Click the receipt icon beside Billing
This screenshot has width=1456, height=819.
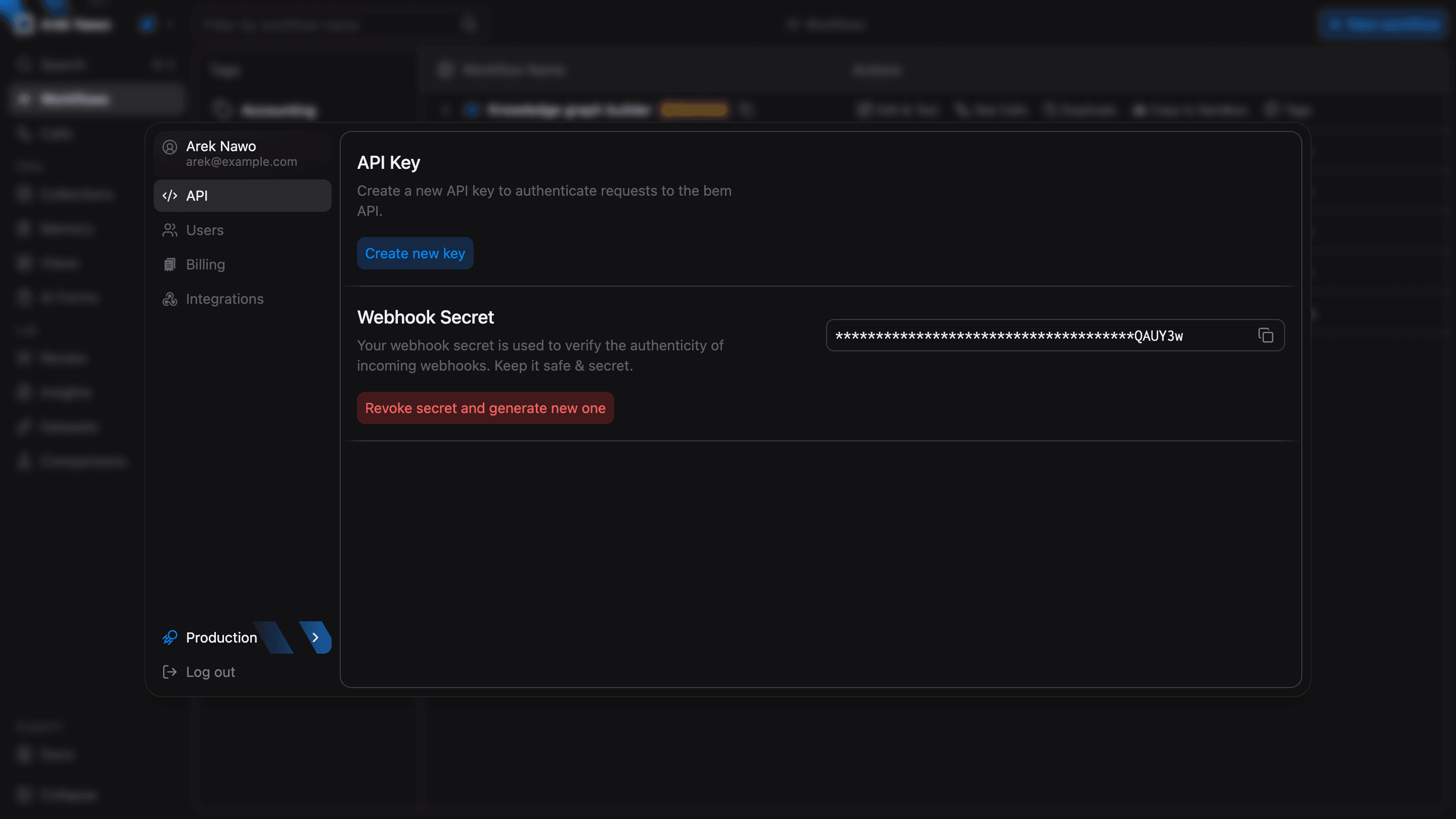pyautogui.click(x=169, y=264)
